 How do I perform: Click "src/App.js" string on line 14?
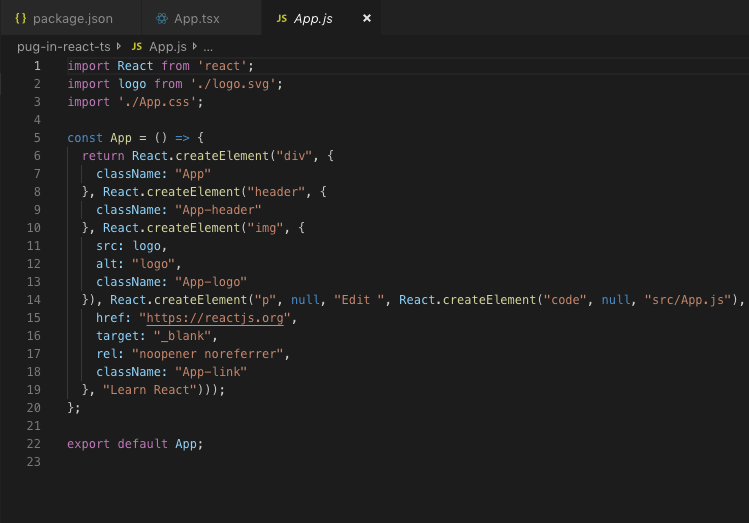pyautogui.click(x=688, y=300)
